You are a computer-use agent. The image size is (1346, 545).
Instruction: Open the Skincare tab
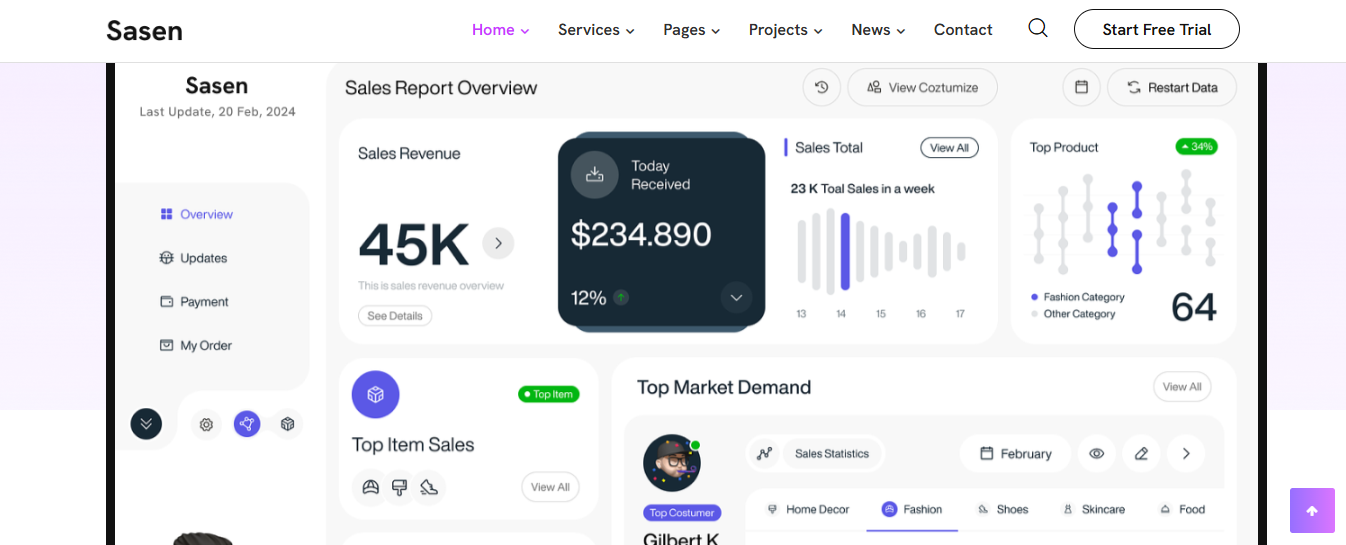(1094, 509)
